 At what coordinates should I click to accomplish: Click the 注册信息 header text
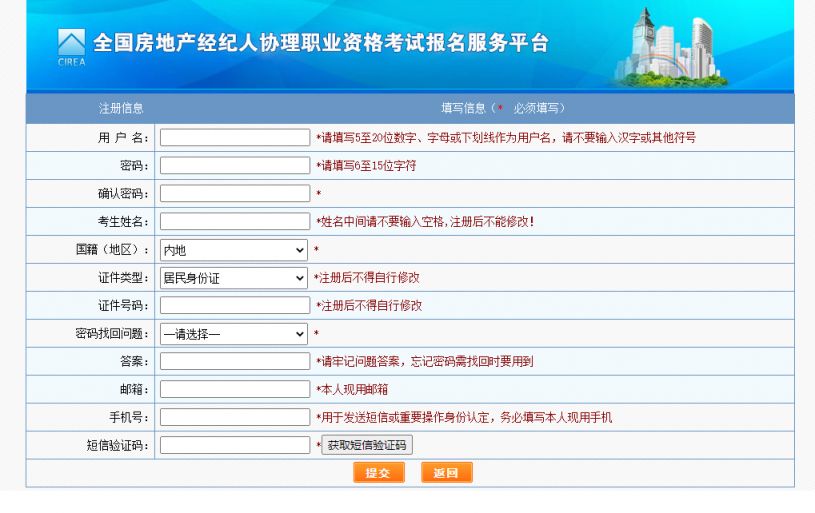pyautogui.click(x=121, y=108)
